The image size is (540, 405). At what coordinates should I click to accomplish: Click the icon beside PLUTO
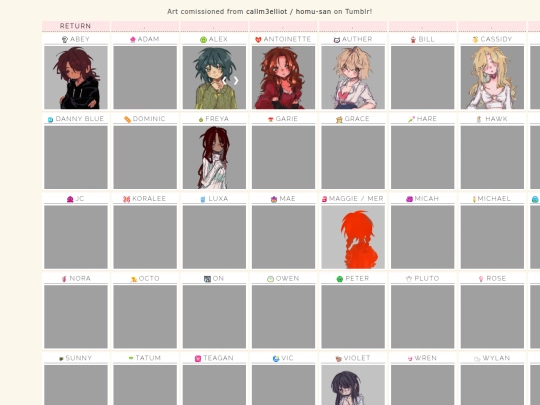[x=409, y=279]
